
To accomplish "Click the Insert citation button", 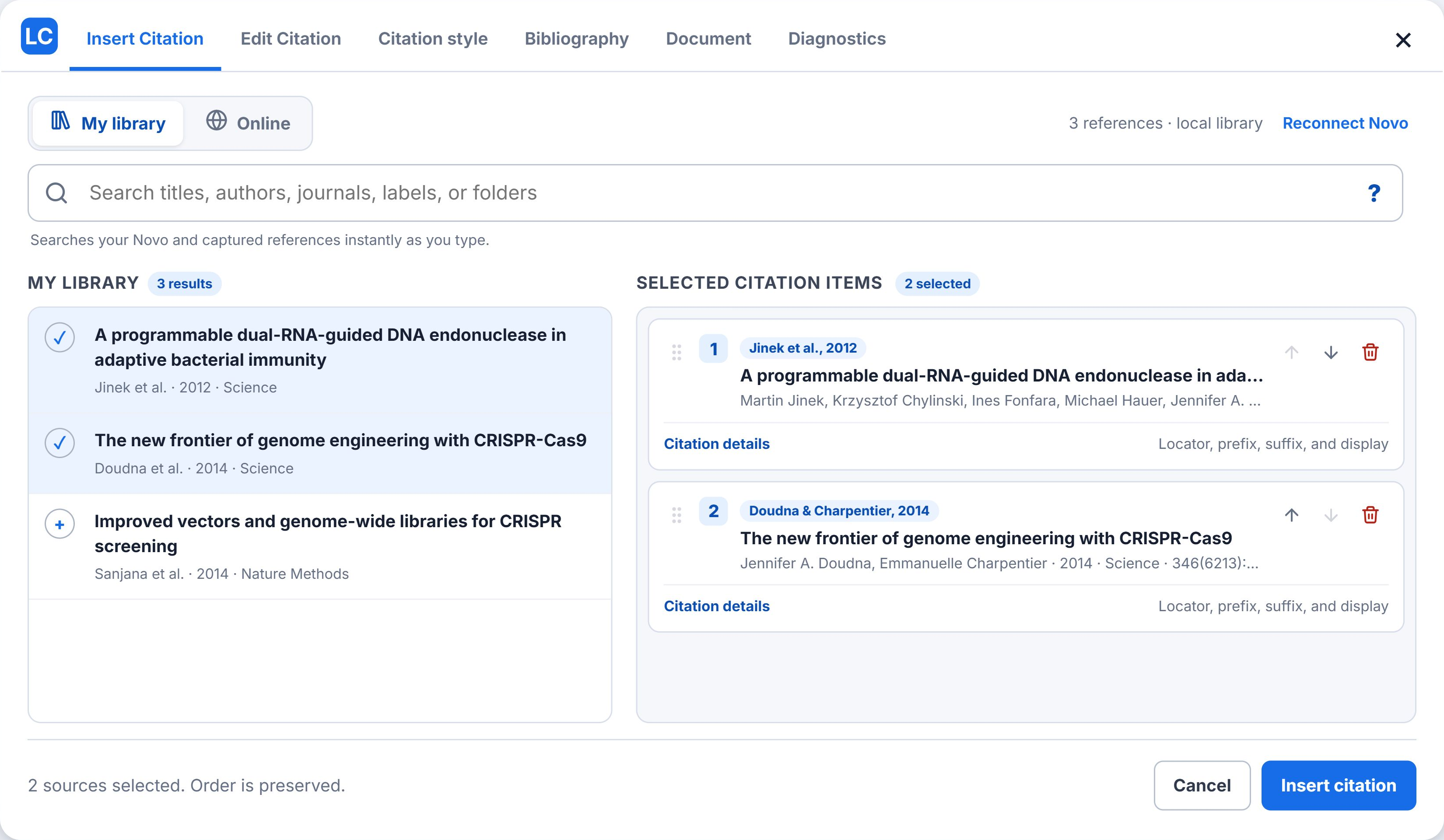I will (1339, 785).
